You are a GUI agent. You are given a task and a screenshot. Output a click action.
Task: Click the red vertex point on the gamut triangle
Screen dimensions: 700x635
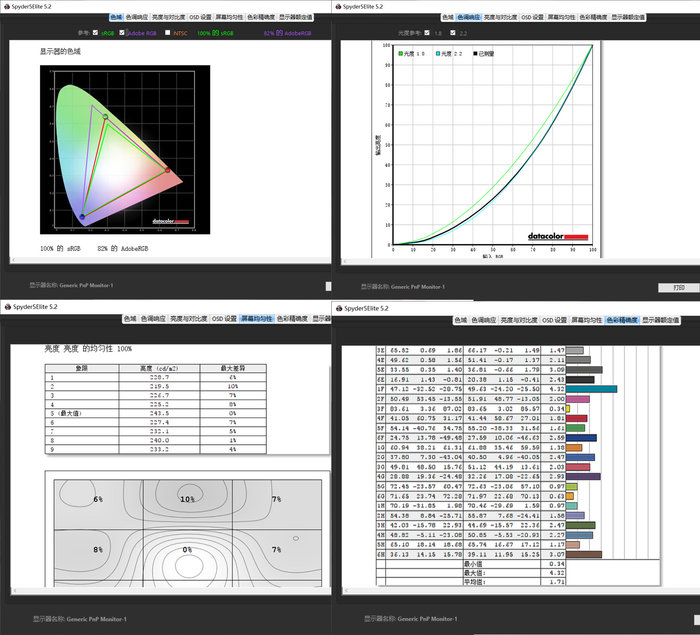click(167, 170)
